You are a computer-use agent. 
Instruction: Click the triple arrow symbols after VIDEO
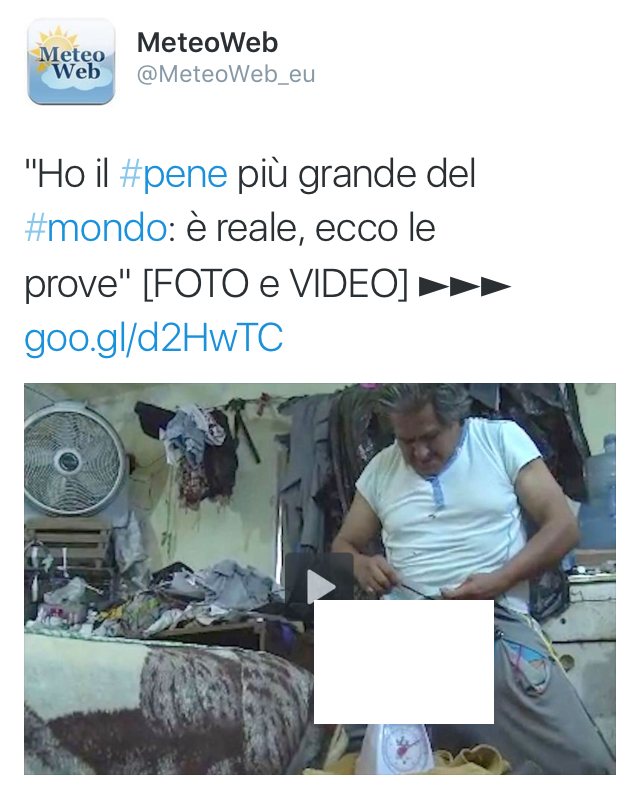click(464, 286)
